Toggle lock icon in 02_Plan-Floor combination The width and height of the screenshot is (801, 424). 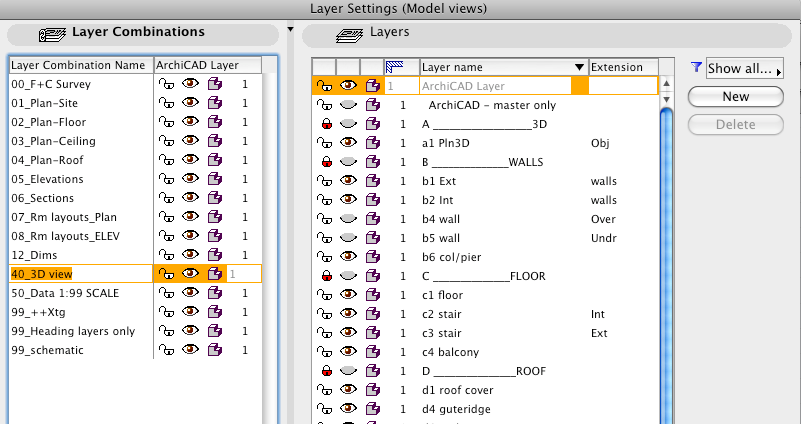[x=166, y=122]
